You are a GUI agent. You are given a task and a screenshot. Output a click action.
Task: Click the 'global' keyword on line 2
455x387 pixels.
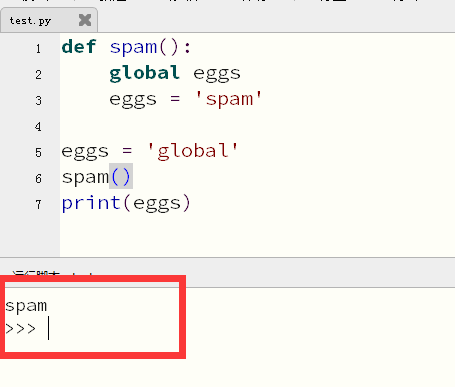tap(144, 73)
